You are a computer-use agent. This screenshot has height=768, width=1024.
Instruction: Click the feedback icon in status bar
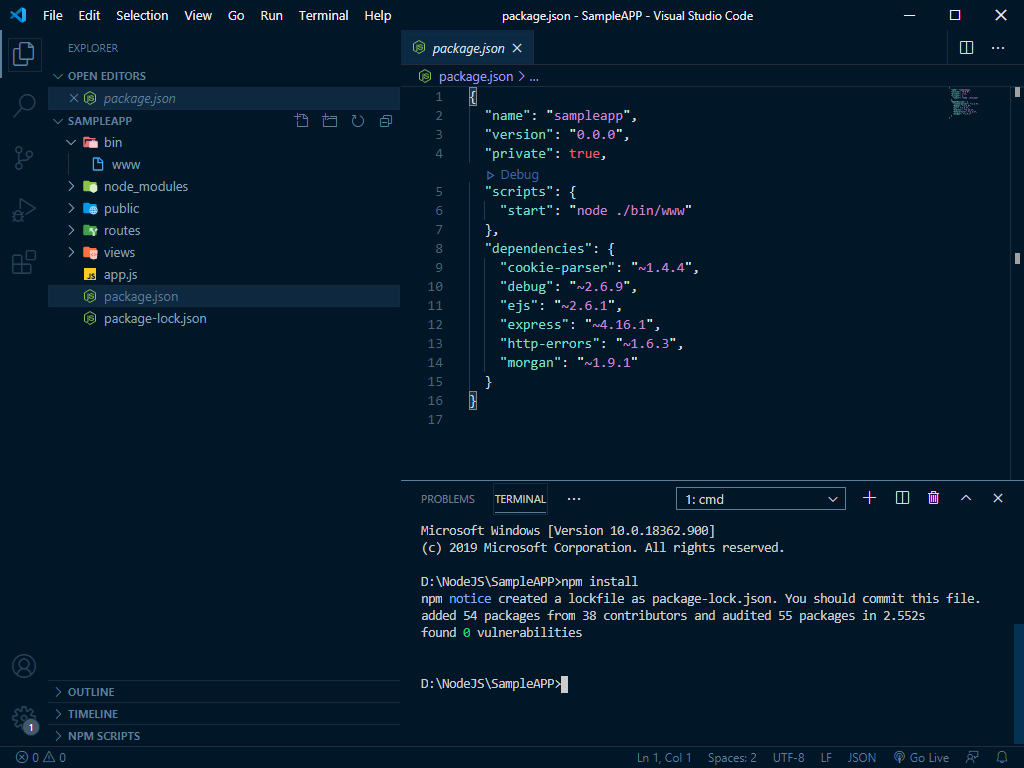pyautogui.click(x=972, y=758)
